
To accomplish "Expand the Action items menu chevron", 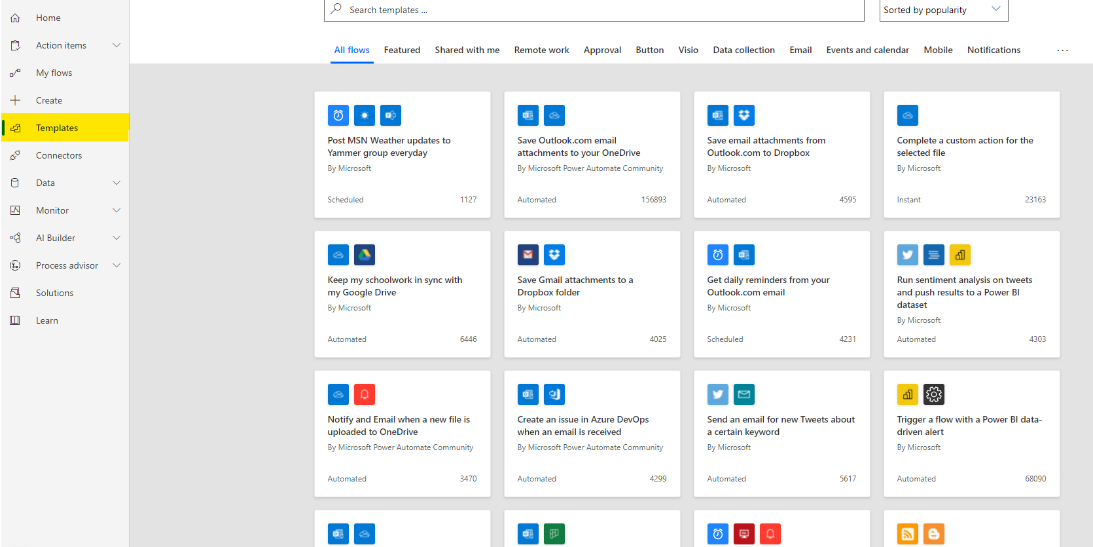I will coord(117,46).
